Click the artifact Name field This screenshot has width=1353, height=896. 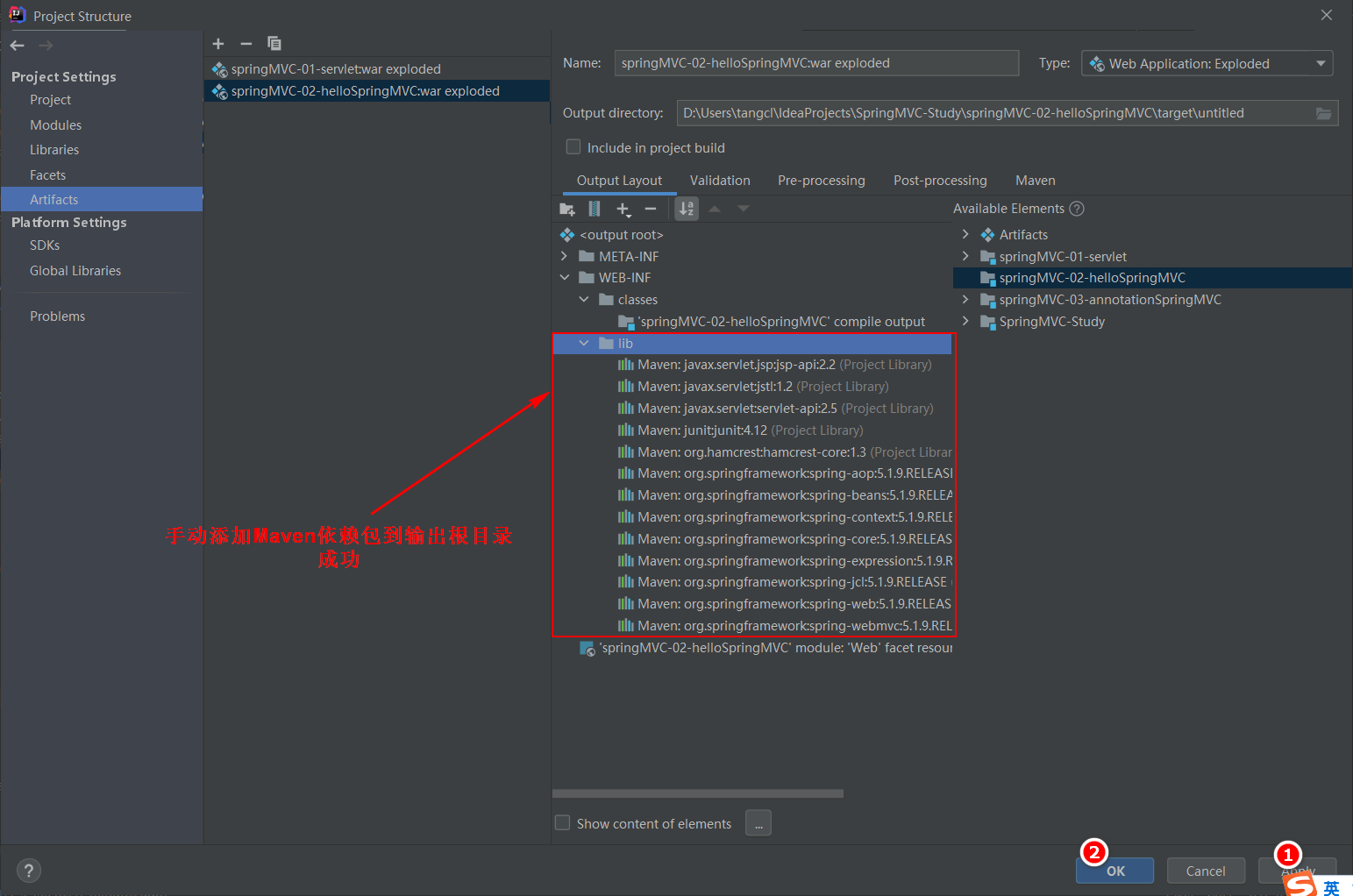point(816,63)
